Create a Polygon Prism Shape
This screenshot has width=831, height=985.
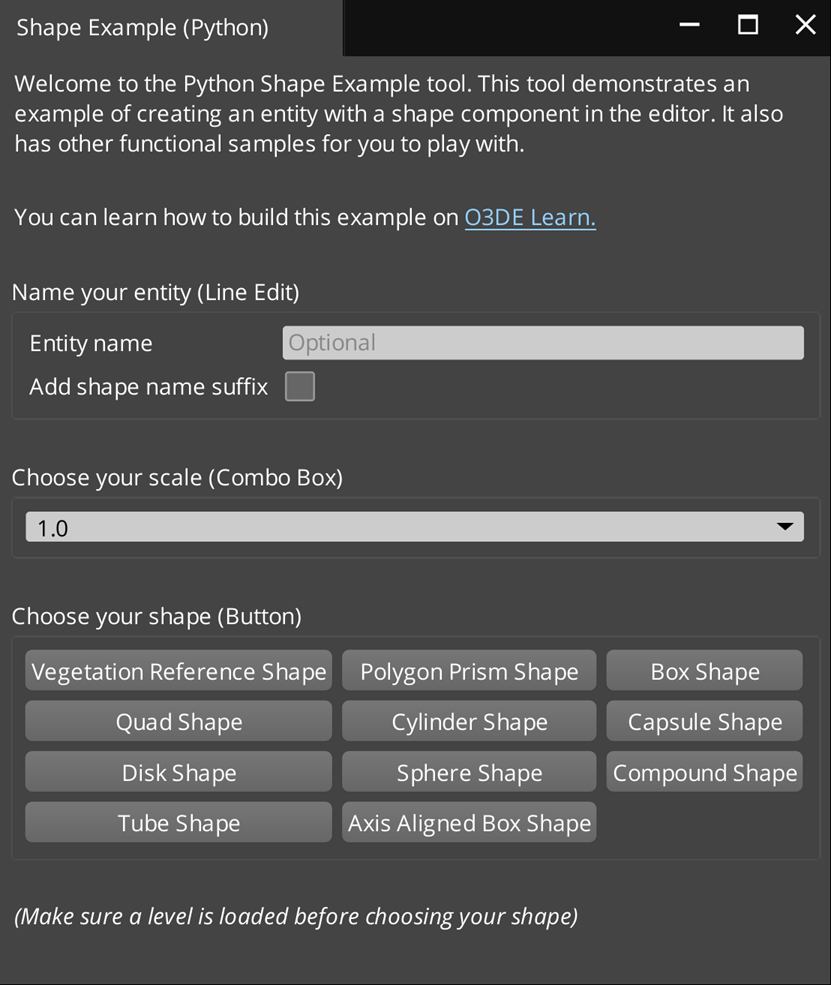(469, 671)
